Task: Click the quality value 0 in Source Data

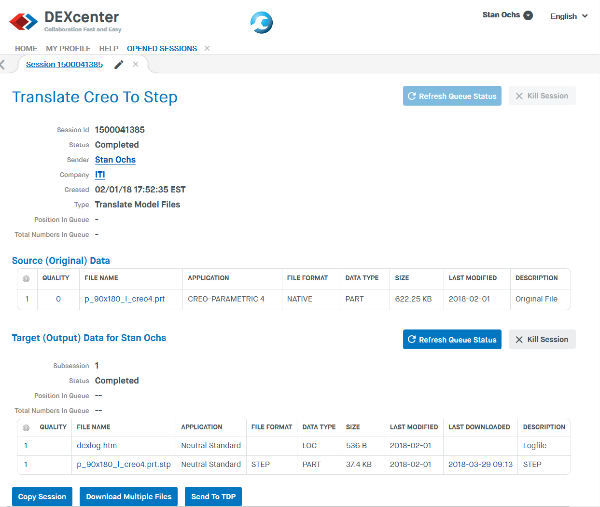Action: pyautogui.click(x=58, y=299)
